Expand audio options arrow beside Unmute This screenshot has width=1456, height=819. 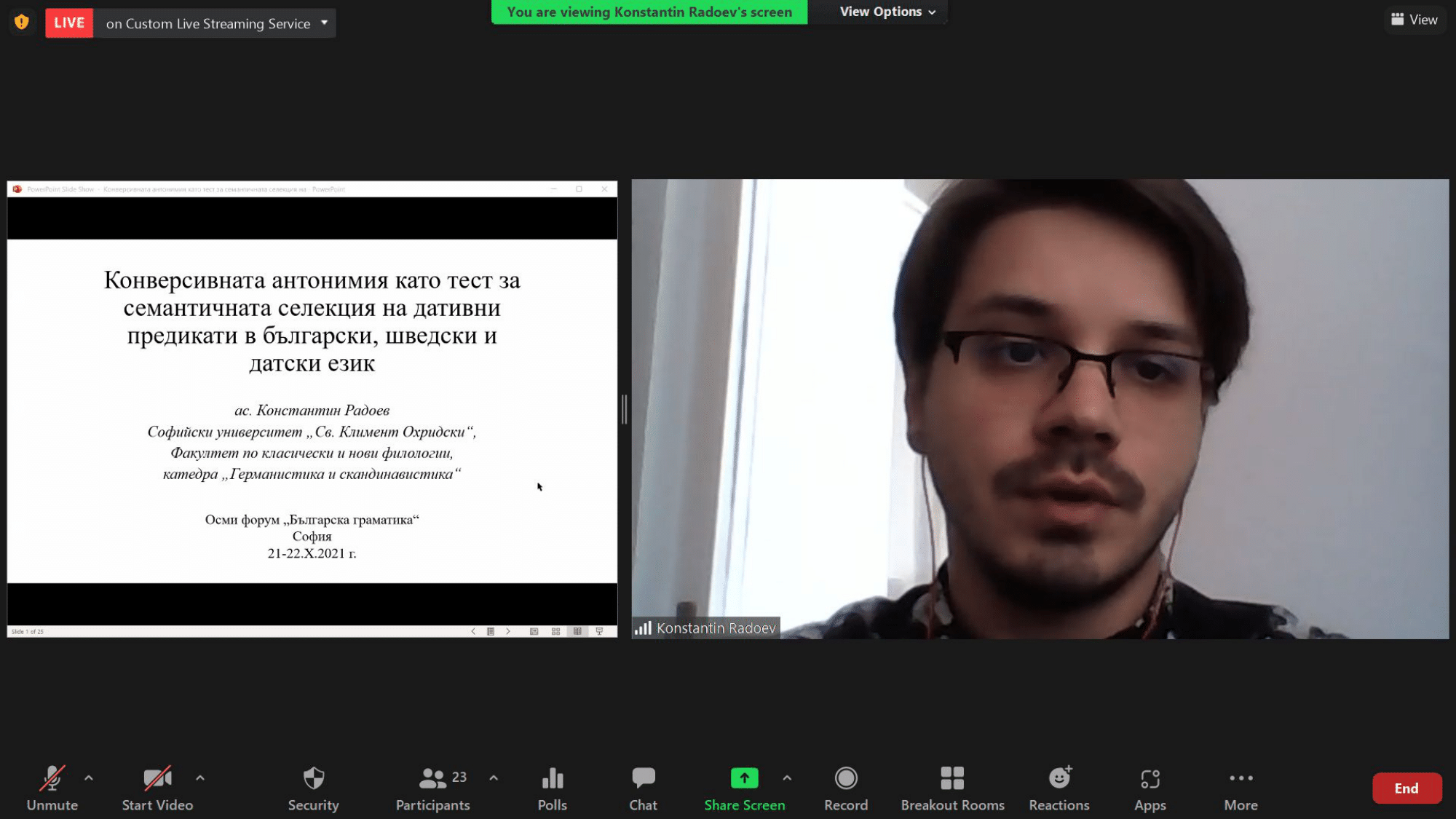click(x=89, y=778)
